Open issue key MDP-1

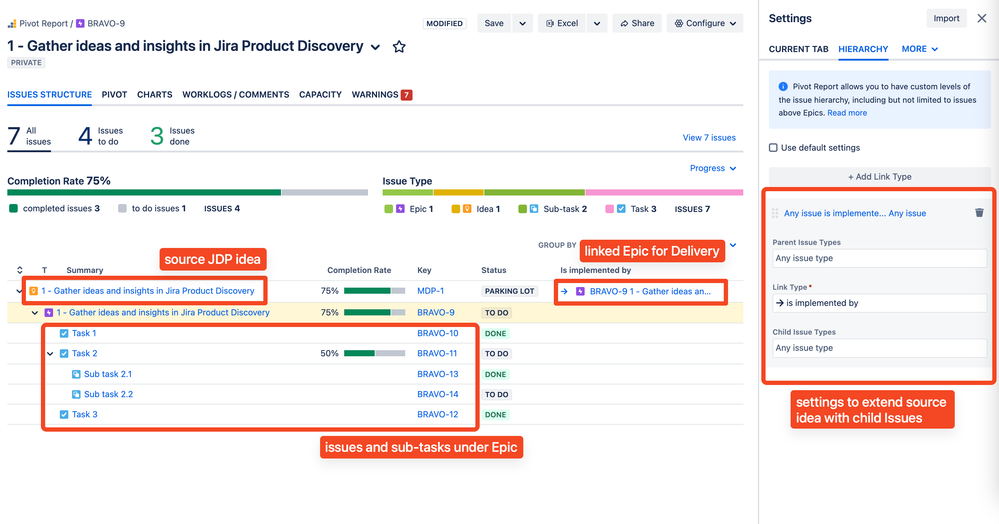(431, 291)
